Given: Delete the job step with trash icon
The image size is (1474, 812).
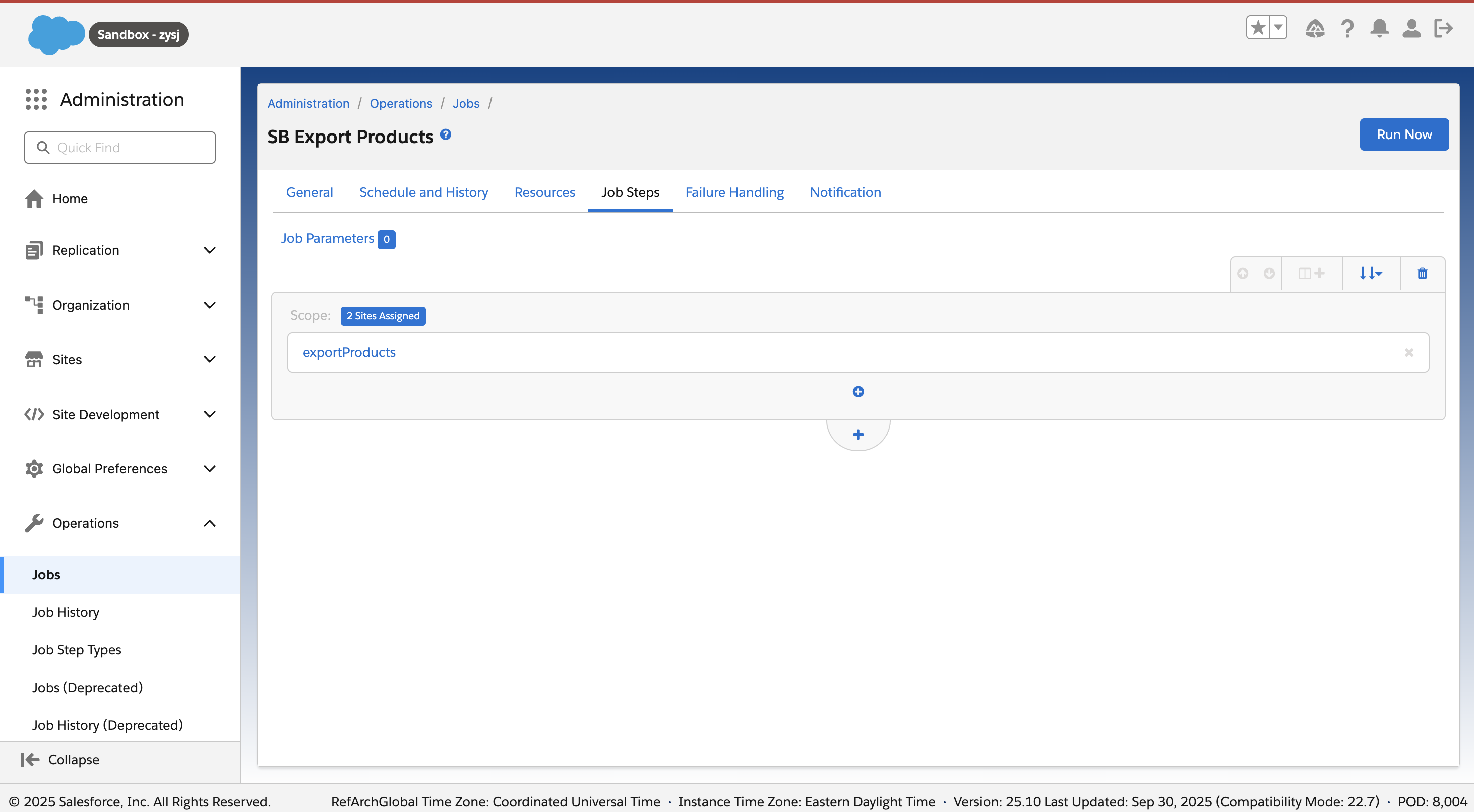Looking at the screenshot, I should (1422, 274).
